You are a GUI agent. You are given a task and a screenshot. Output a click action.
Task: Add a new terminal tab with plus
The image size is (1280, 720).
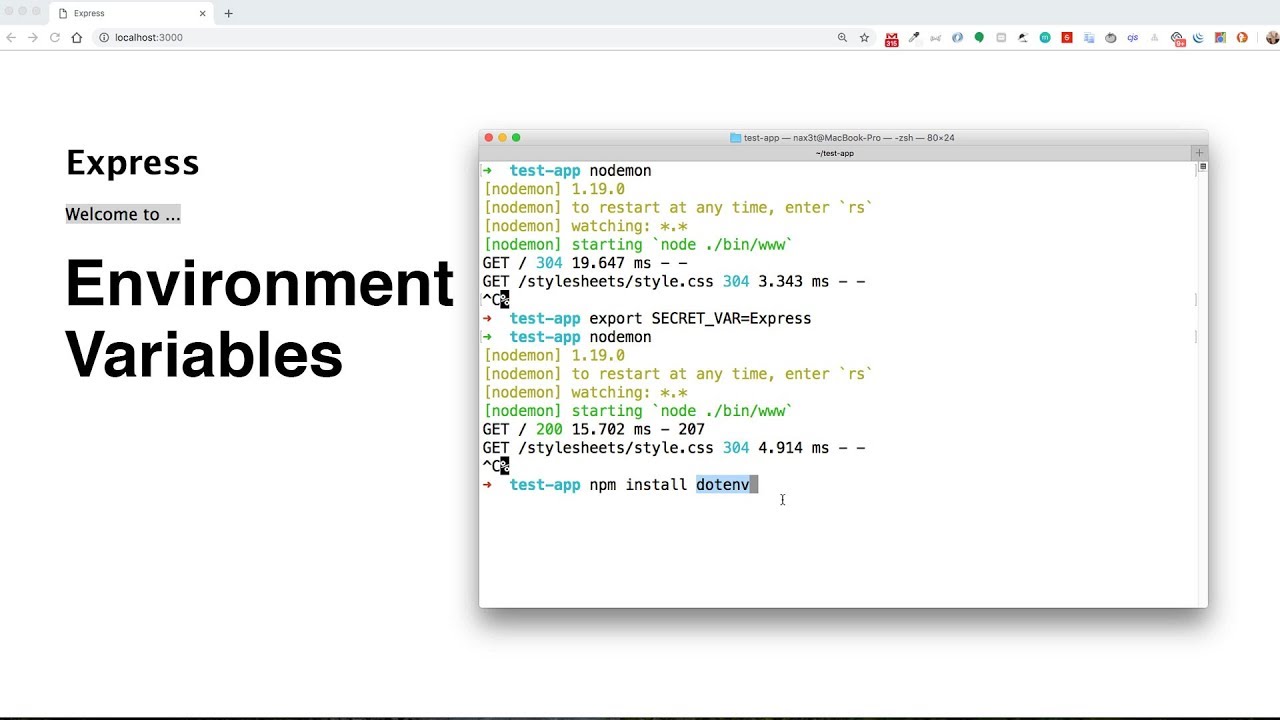(x=1199, y=153)
